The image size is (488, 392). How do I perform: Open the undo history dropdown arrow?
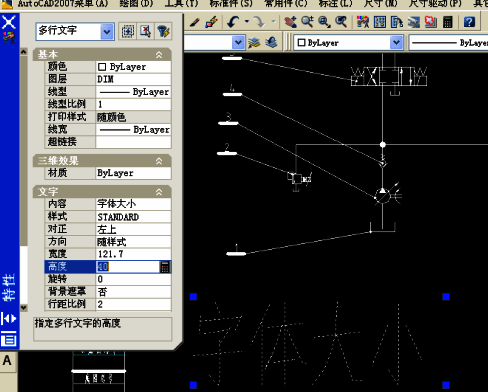click(x=247, y=22)
